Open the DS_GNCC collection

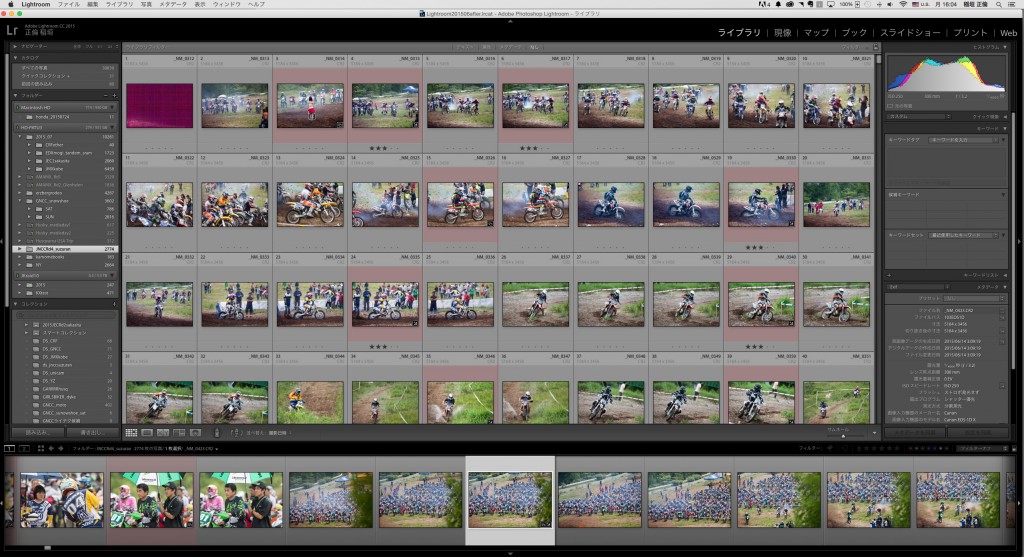[x=65, y=349]
